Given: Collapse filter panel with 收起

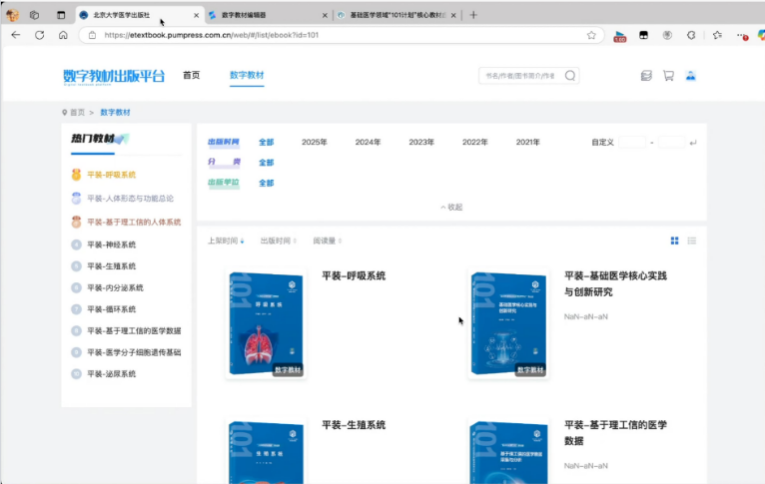Looking at the screenshot, I should point(451,207).
